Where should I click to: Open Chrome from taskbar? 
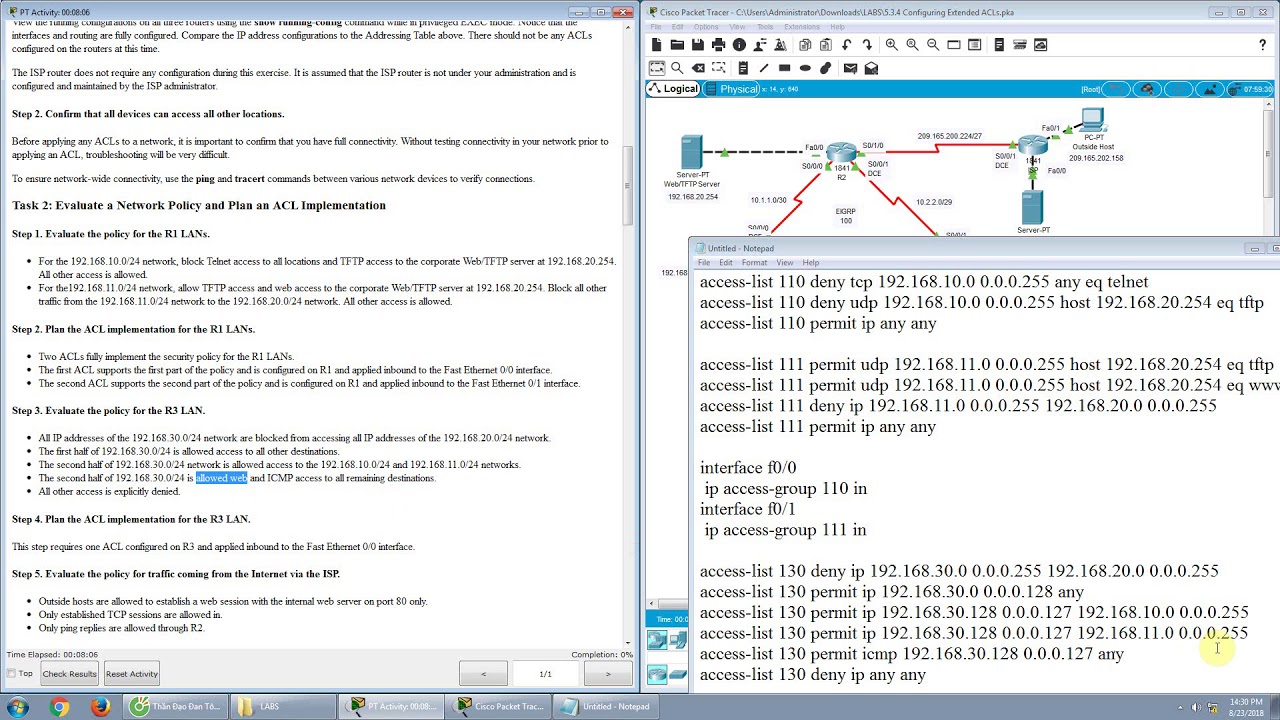59,707
